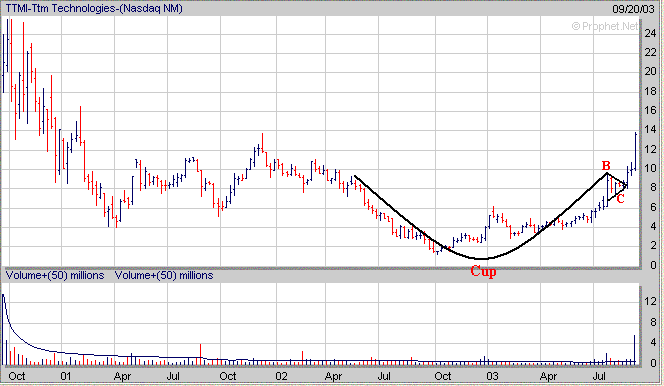Click the date '09/20/03' in the header
664x386 pixels.
point(633,8)
